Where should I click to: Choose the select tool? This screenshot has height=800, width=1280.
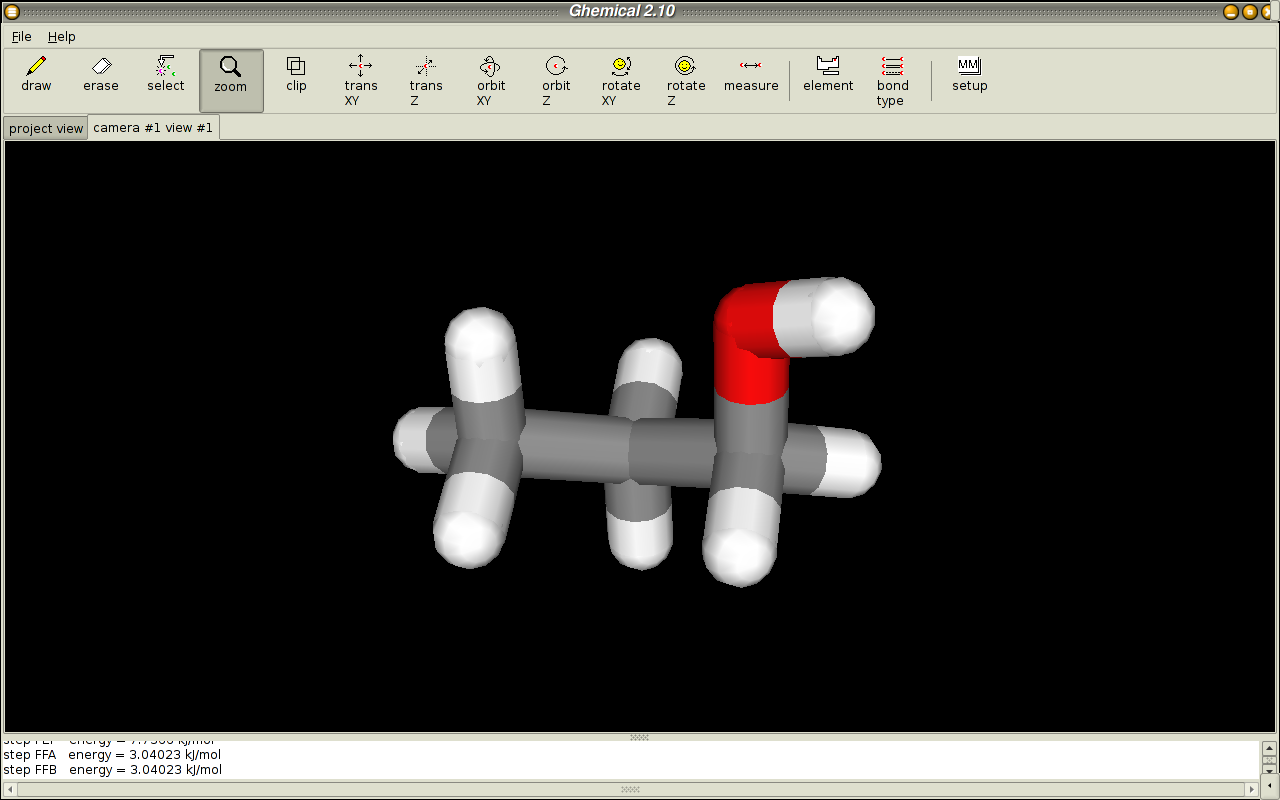coord(166,75)
